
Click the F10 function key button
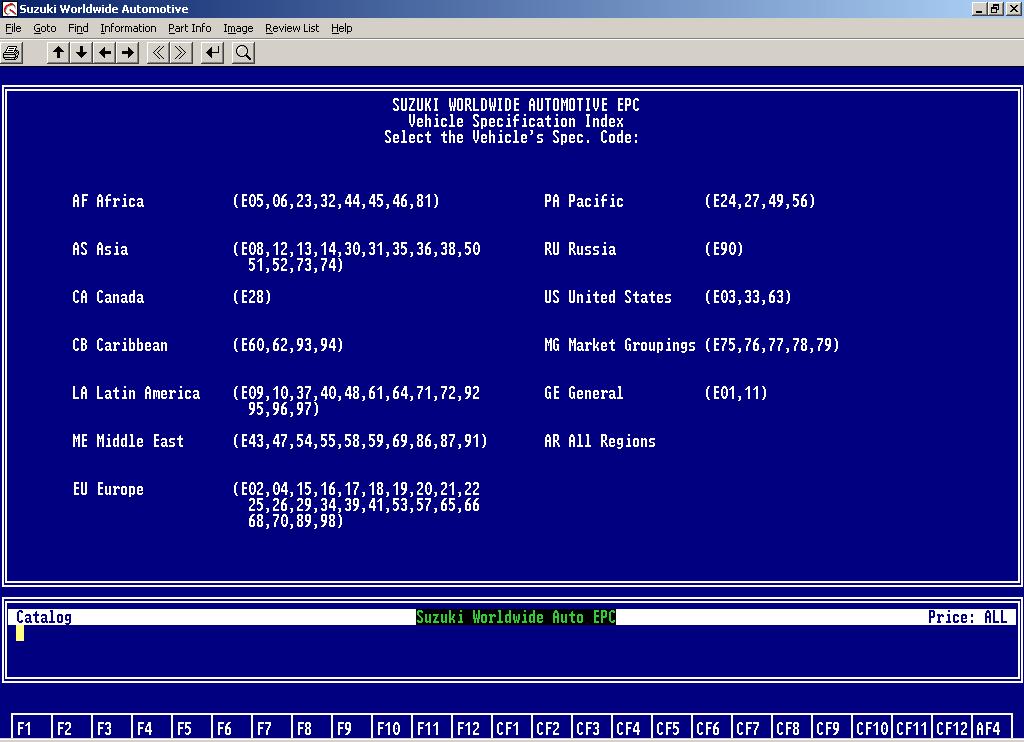(x=390, y=728)
